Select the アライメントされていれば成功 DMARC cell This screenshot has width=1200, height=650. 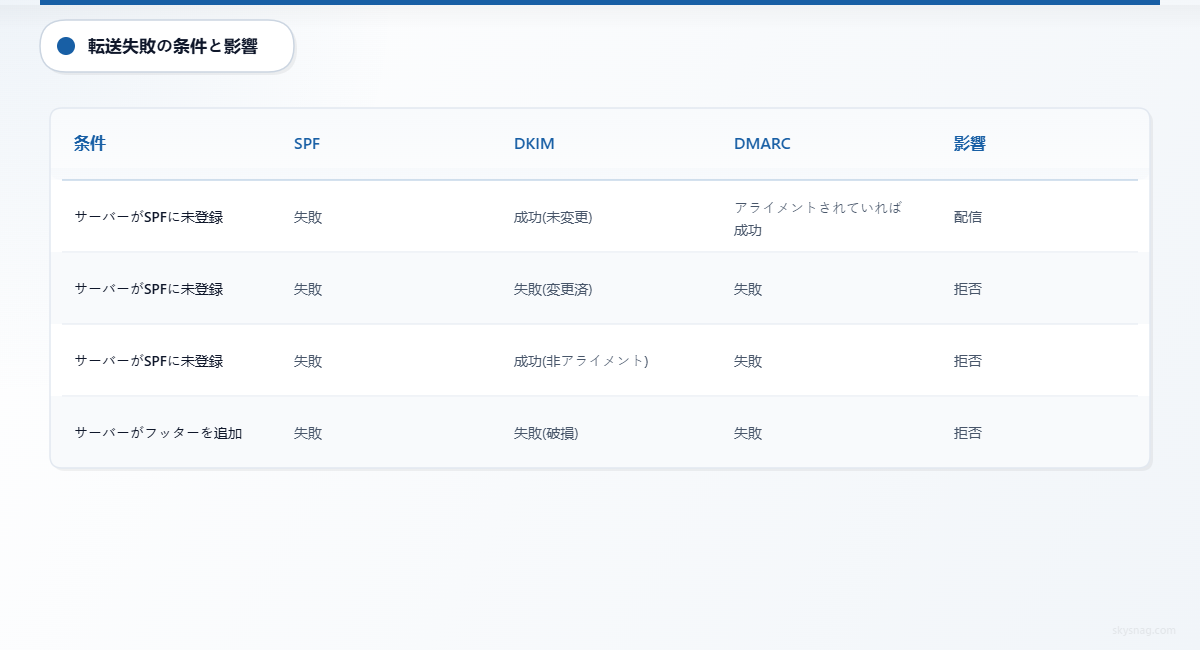[818, 219]
